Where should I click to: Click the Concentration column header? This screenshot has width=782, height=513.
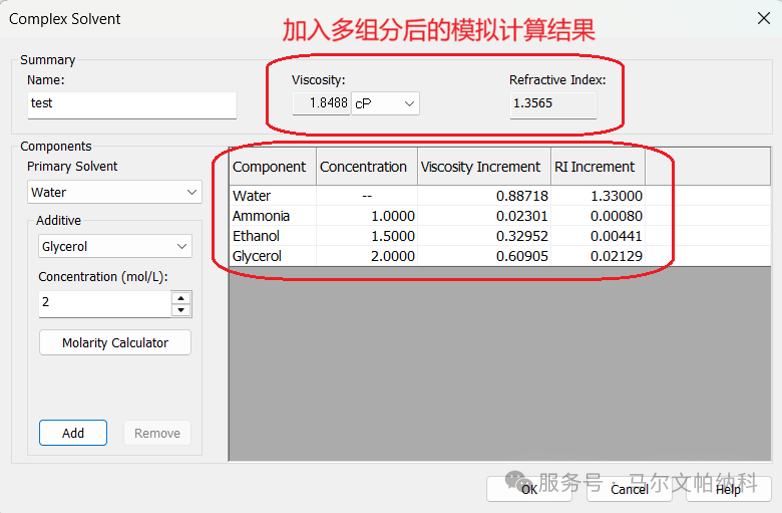click(367, 167)
